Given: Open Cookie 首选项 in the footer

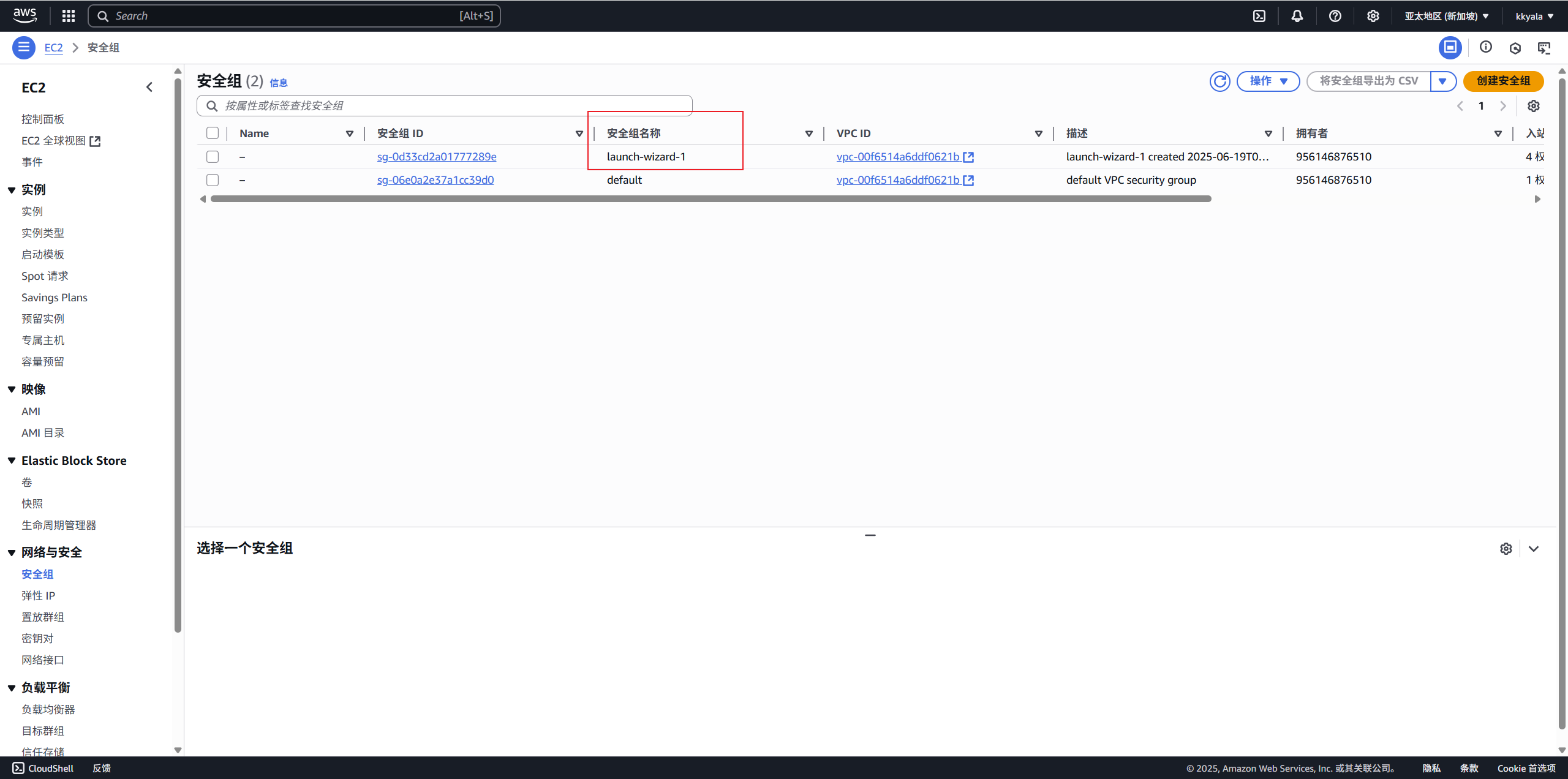Looking at the screenshot, I should coord(1526,768).
